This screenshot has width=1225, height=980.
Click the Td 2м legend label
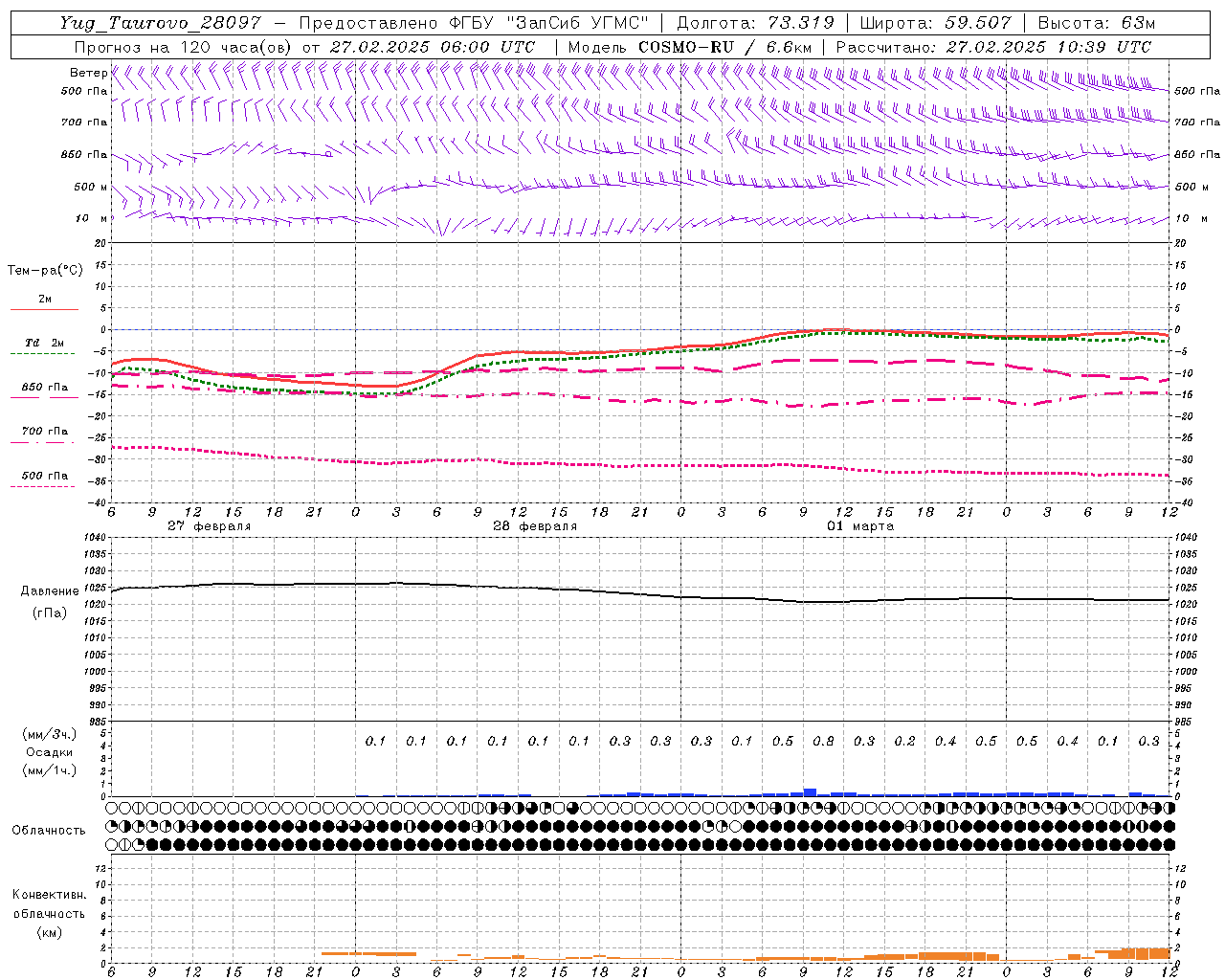click(x=44, y=343)
